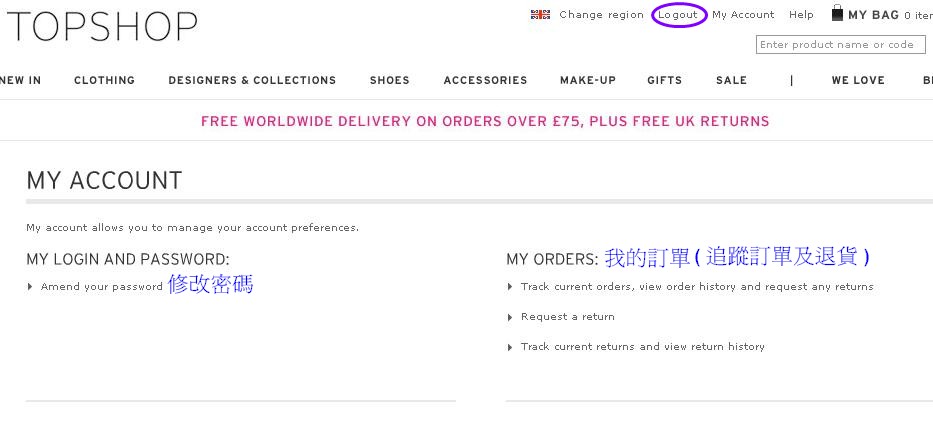The image size is (933, 428).
Task: Click the Change region link
Action: click(602, 15)
